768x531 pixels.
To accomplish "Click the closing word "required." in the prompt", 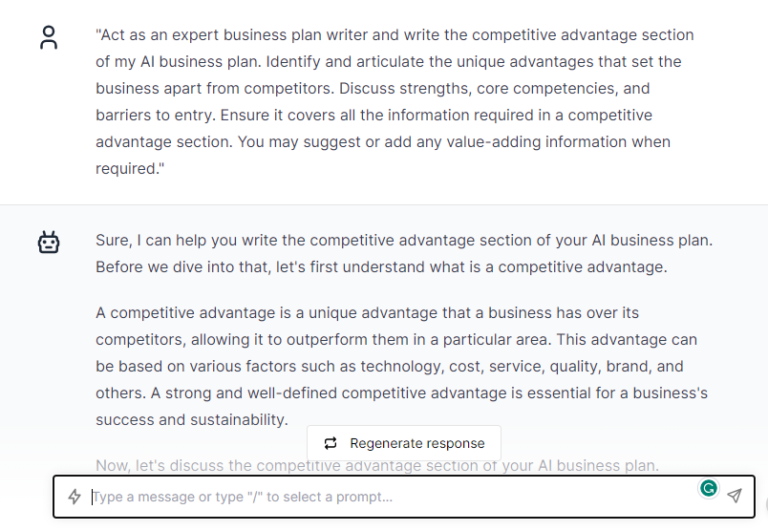I will [x=130, y=169].
